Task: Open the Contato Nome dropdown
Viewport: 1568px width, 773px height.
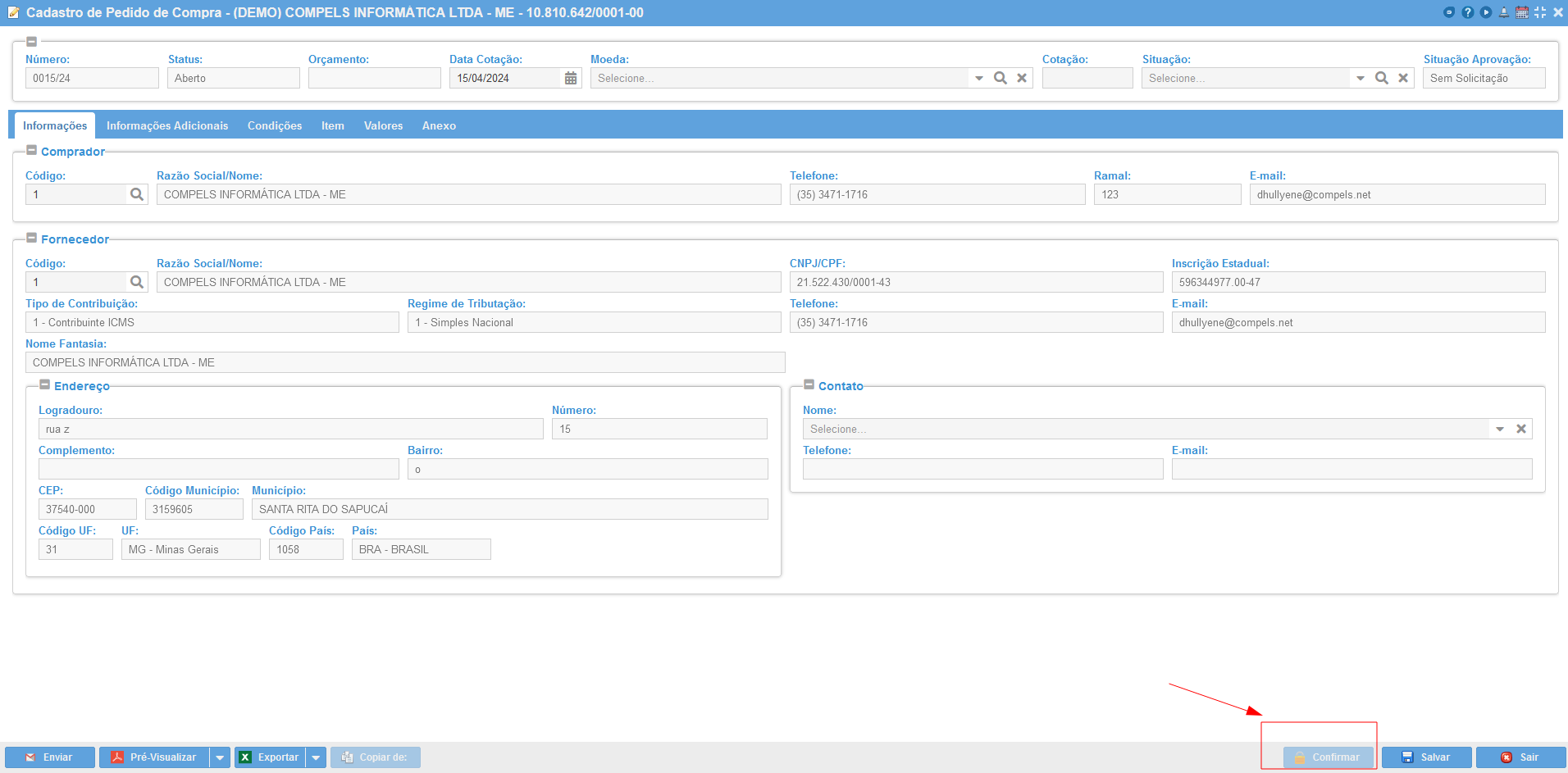Action: coord(1500,429)
